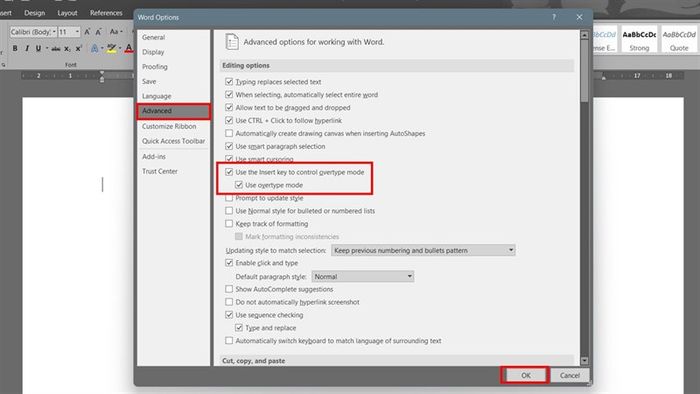The width and height of the screenshot is (700, 394).
Task: Enable Prompt to update style
Action: [x=229, y=198]
